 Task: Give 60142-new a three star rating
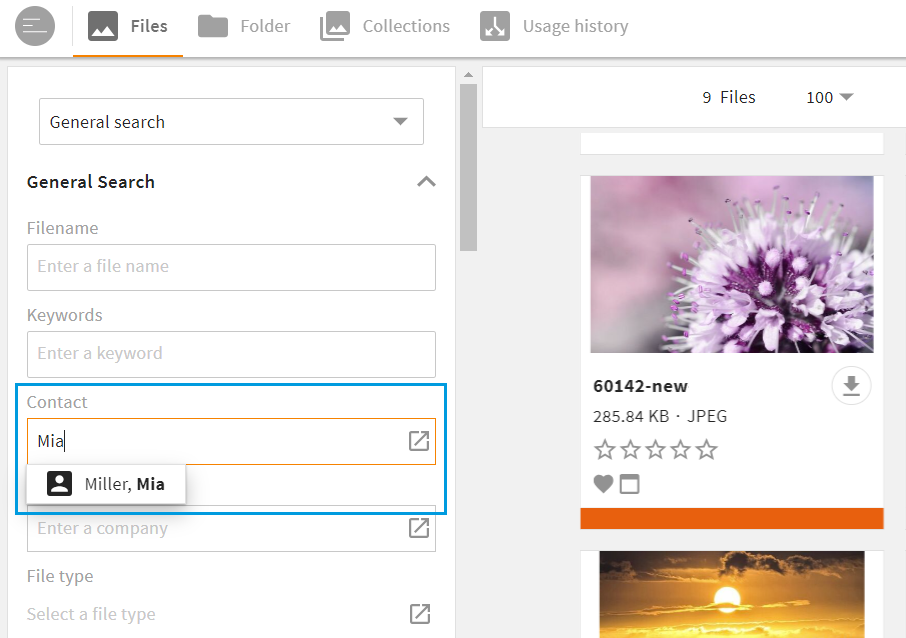click(655, 450)
